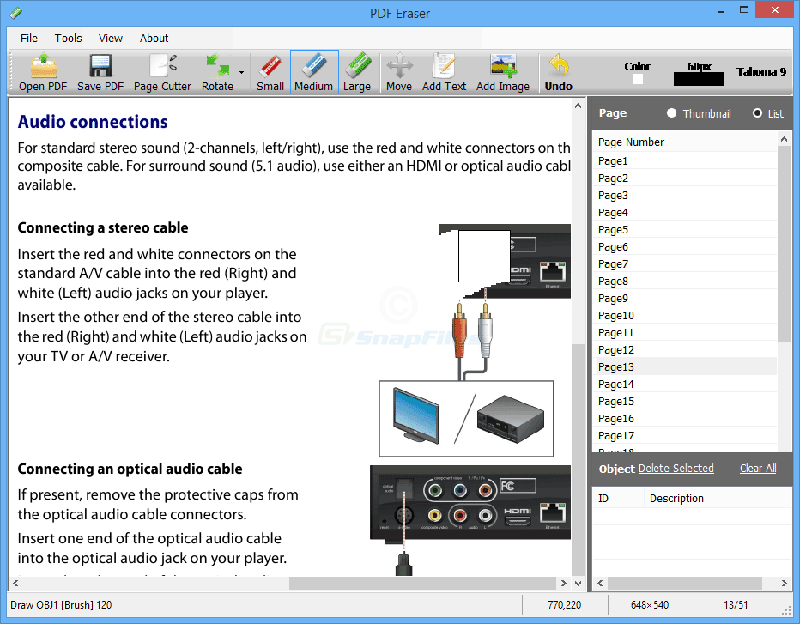Undo the last erase action

point(559,72)
